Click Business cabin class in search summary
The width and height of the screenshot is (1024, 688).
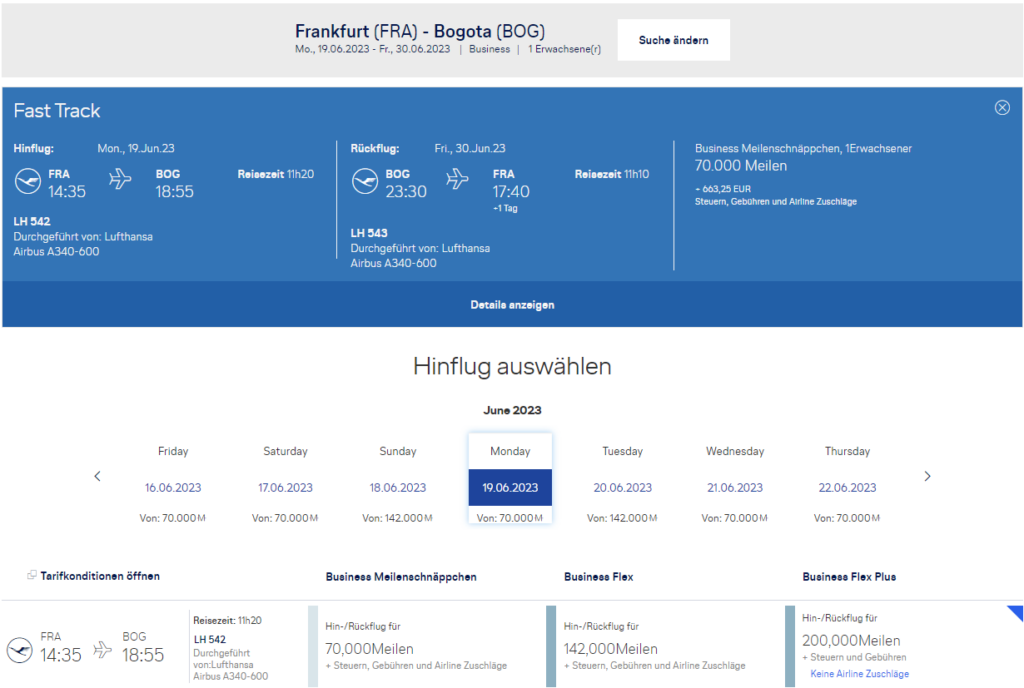point(489,49)
